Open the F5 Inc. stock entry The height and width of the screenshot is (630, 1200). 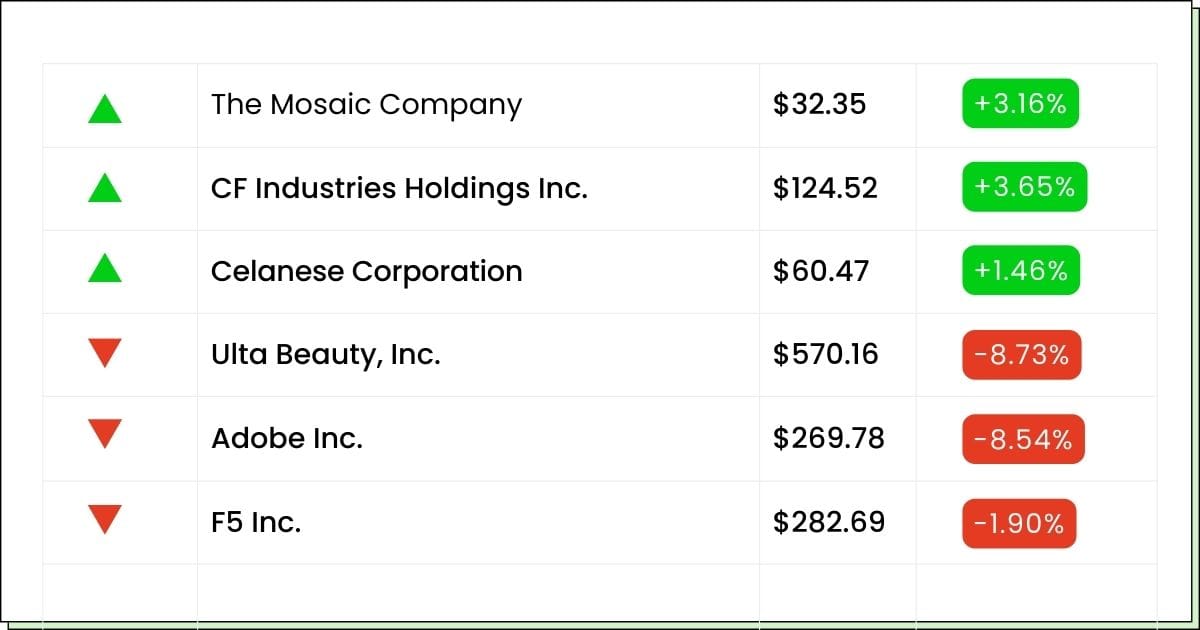(x=256, y=522)
